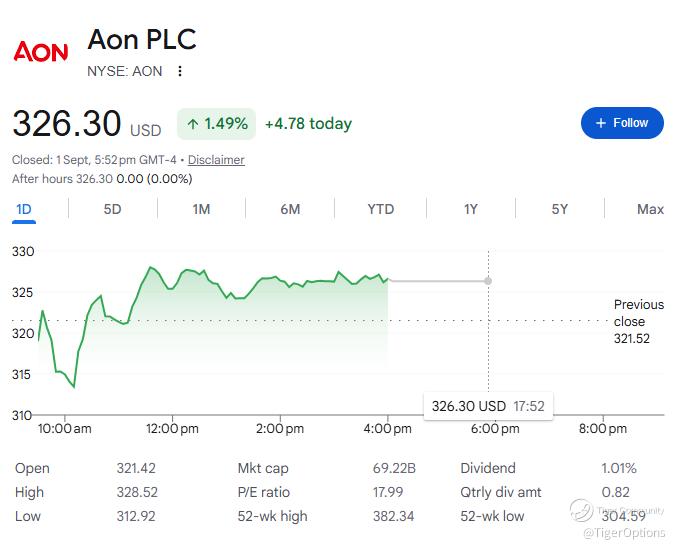
Task: Click the AON company logo
Action: (x=41, y=51)
